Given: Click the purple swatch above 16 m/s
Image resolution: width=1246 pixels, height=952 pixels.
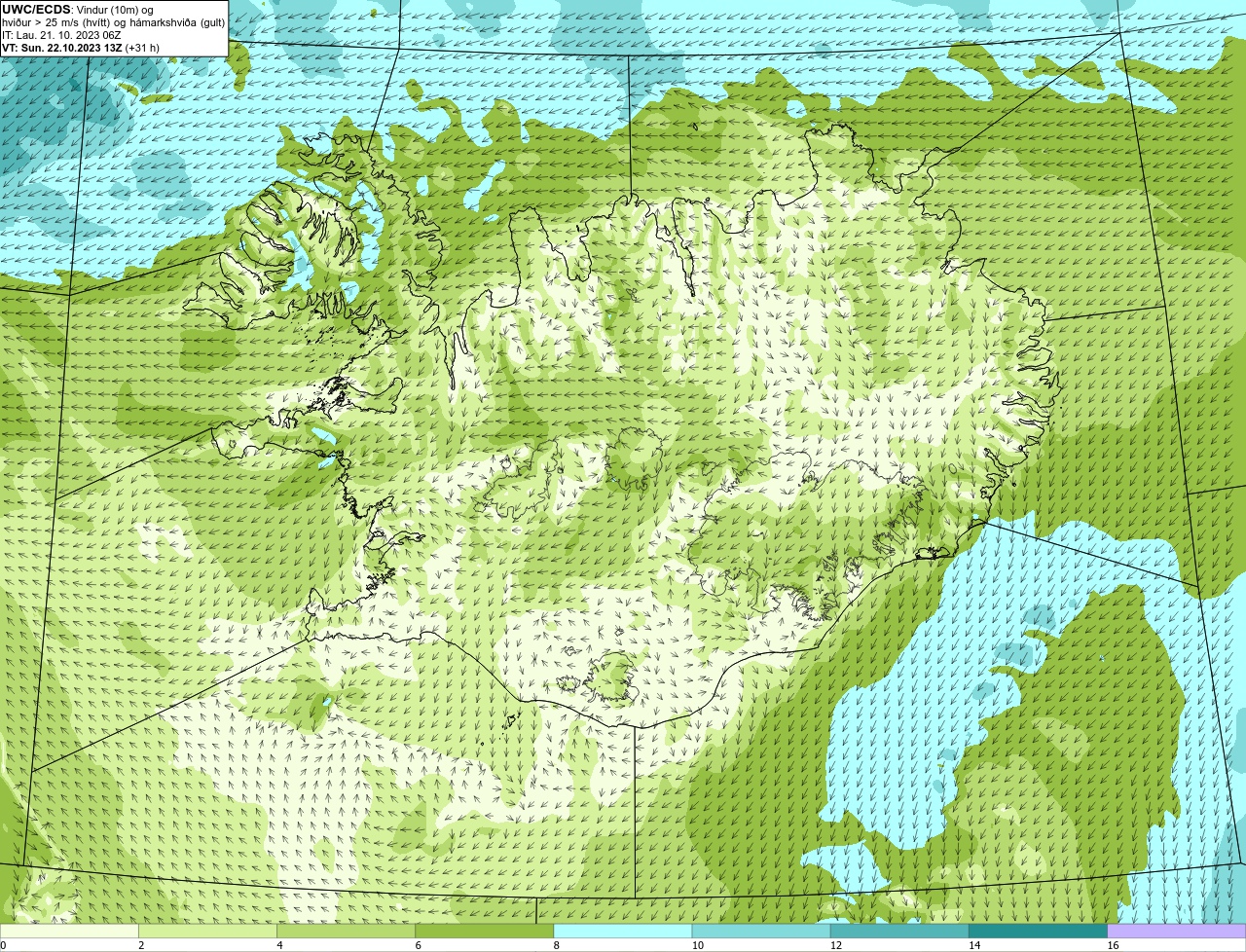Looking at the screenshot, I should [1176, 931].
